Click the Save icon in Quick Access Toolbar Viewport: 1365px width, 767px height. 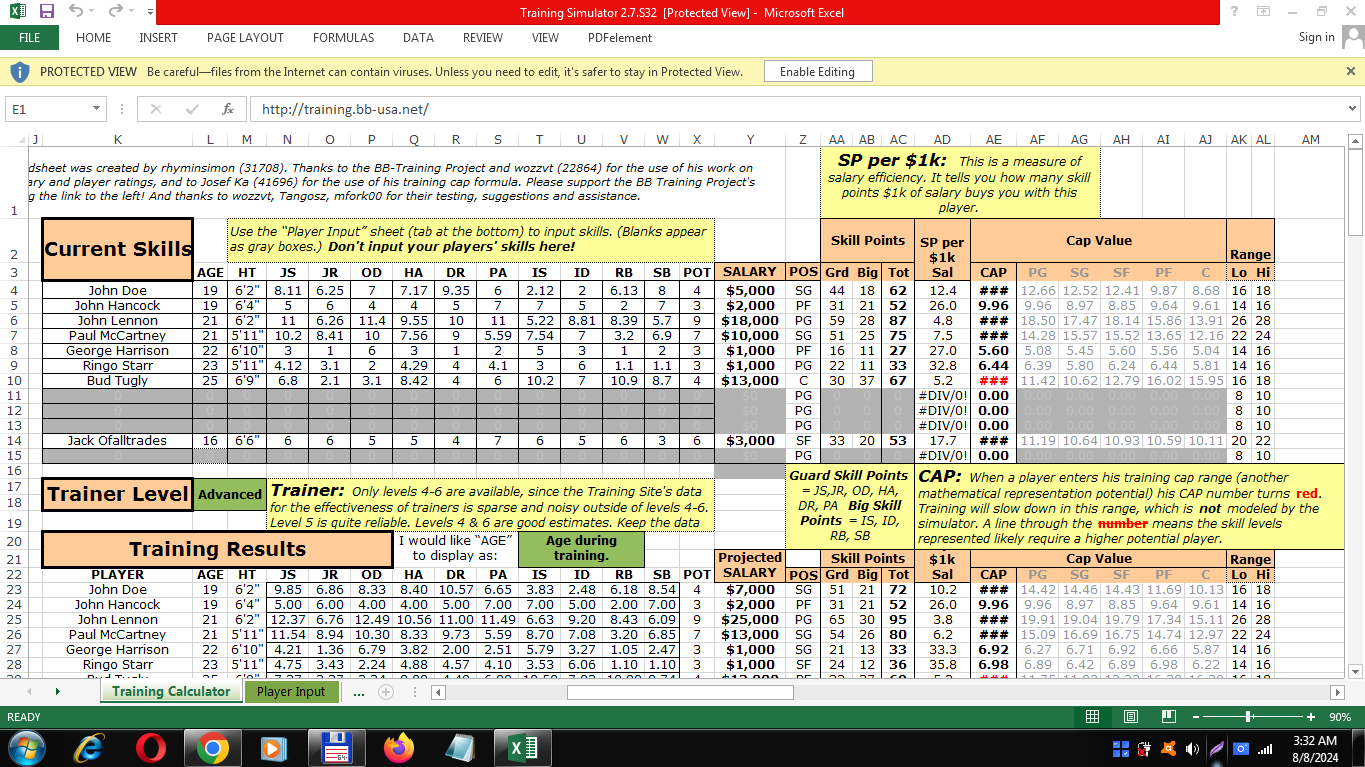pos(47,12)
